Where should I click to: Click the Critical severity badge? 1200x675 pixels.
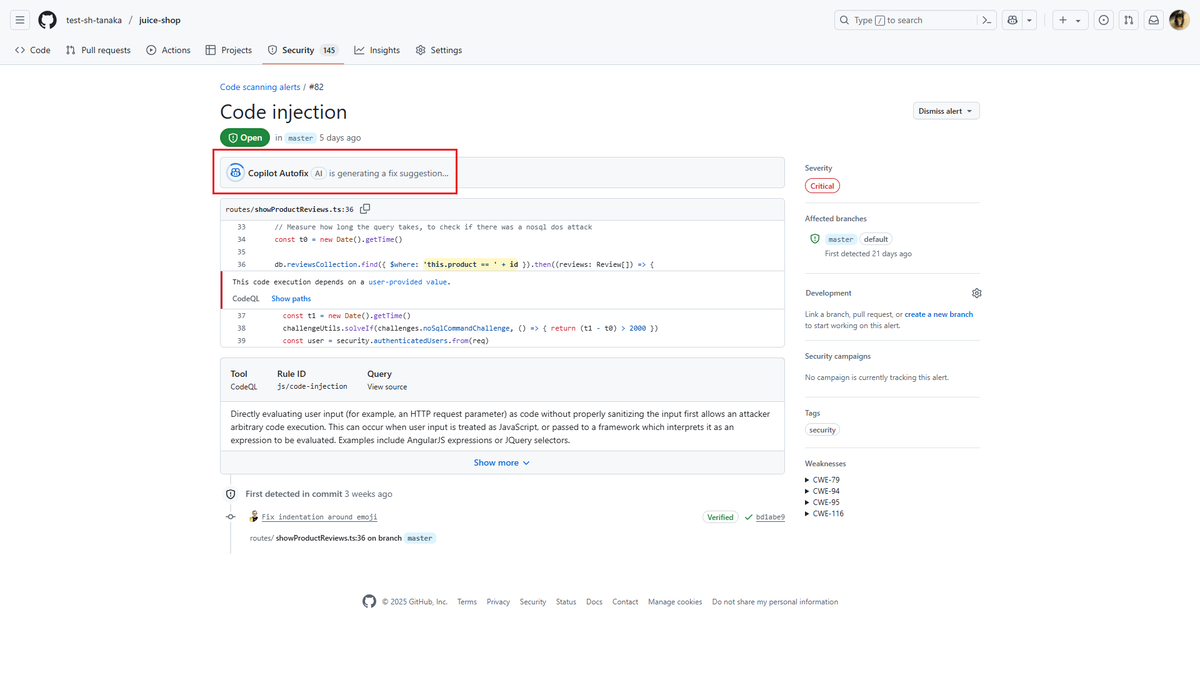pyautogui.click(x=822, y=186)
